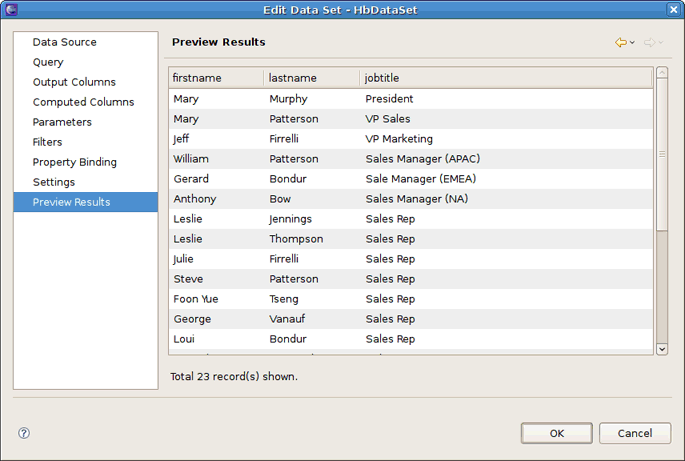
Task: Open the back history dropdown arrow
Action: [632, 42]
